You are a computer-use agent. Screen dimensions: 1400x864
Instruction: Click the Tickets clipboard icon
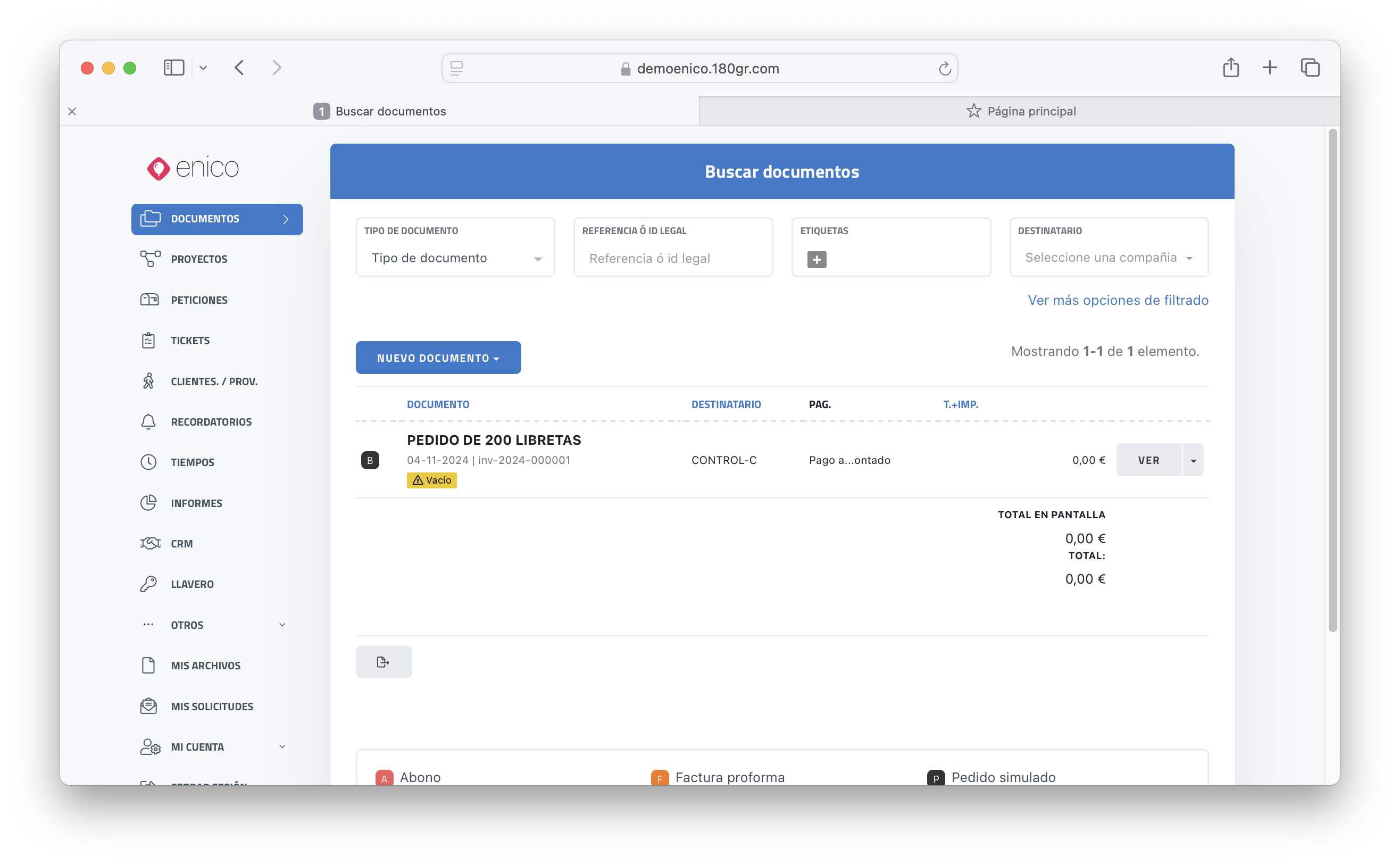(148, 340)
